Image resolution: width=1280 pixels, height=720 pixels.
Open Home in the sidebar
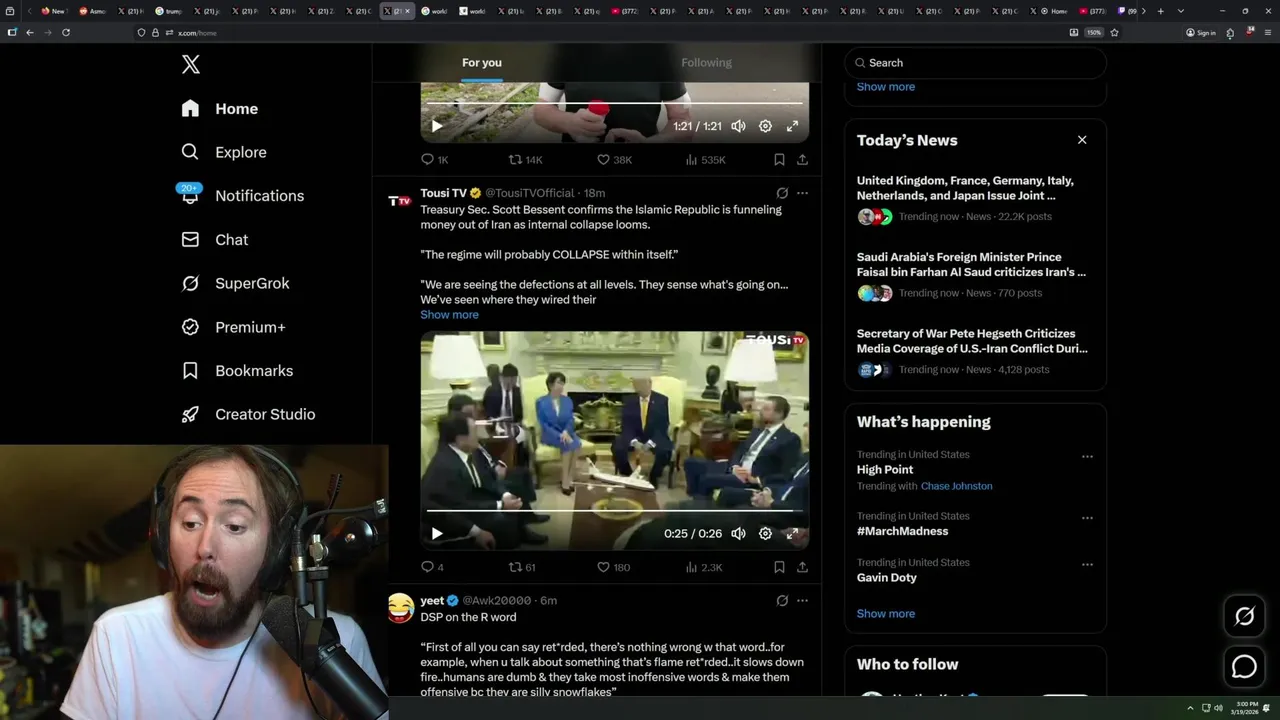click(x=220, y=109)
